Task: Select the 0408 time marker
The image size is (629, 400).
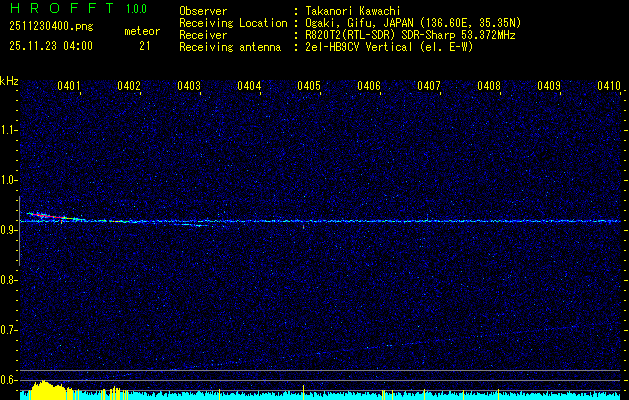Action: 489,87
